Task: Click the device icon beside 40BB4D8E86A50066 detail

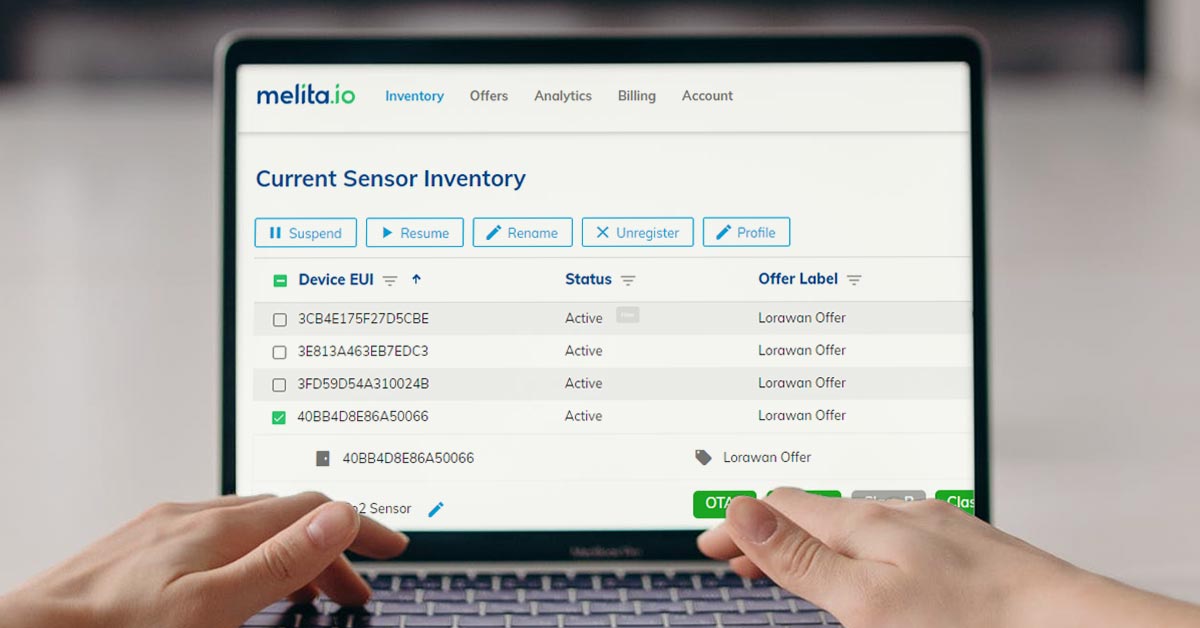Action: (322, 458)
